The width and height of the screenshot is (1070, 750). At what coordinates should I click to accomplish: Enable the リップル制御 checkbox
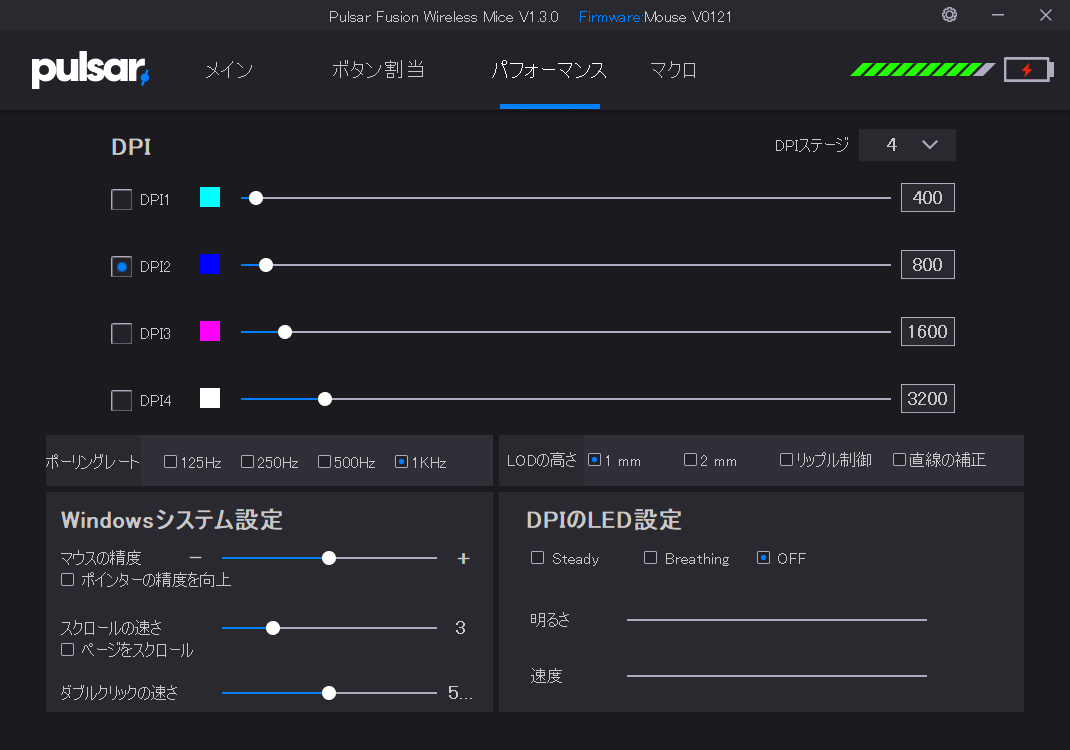[786, 460]
